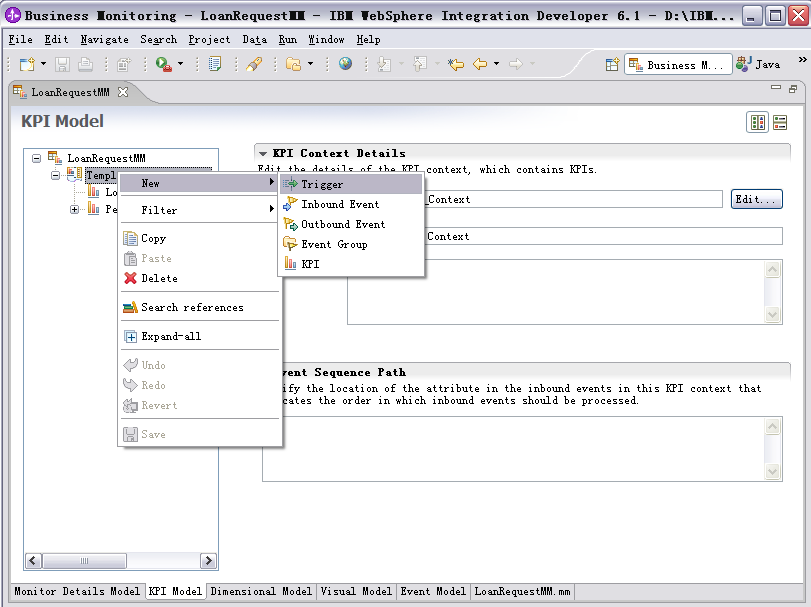Switch to Event Model tab
This screenshot has height=607, width=811.
pyautogui.click(x=433, y=591)
